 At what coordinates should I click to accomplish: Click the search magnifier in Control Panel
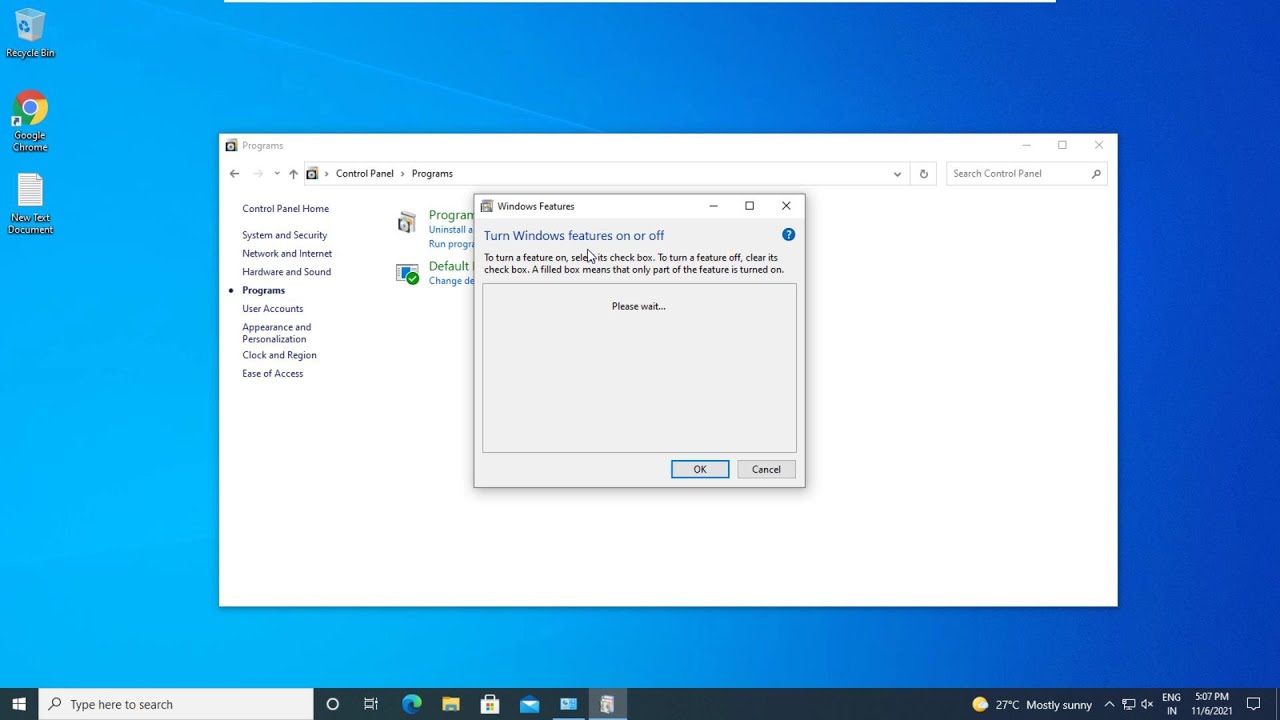(x=1096, y=174)
